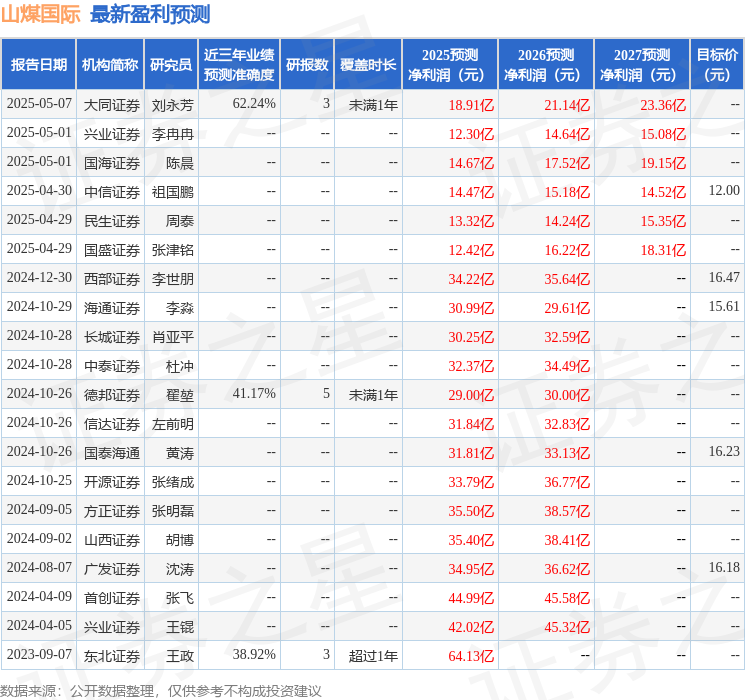Click the 中信证券 institution cell

point(112,192)
